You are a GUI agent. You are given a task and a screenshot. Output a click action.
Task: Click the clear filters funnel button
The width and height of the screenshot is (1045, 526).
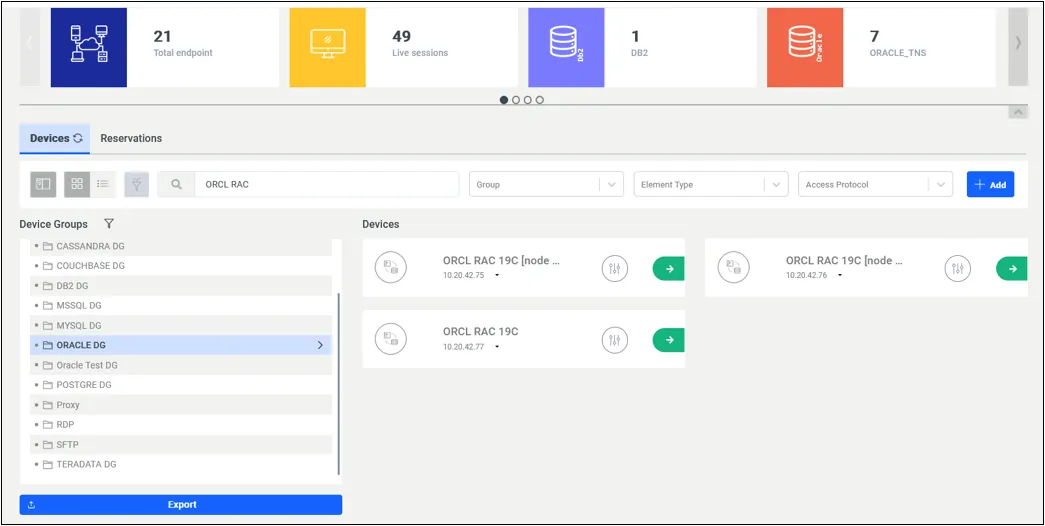point(137,184)
